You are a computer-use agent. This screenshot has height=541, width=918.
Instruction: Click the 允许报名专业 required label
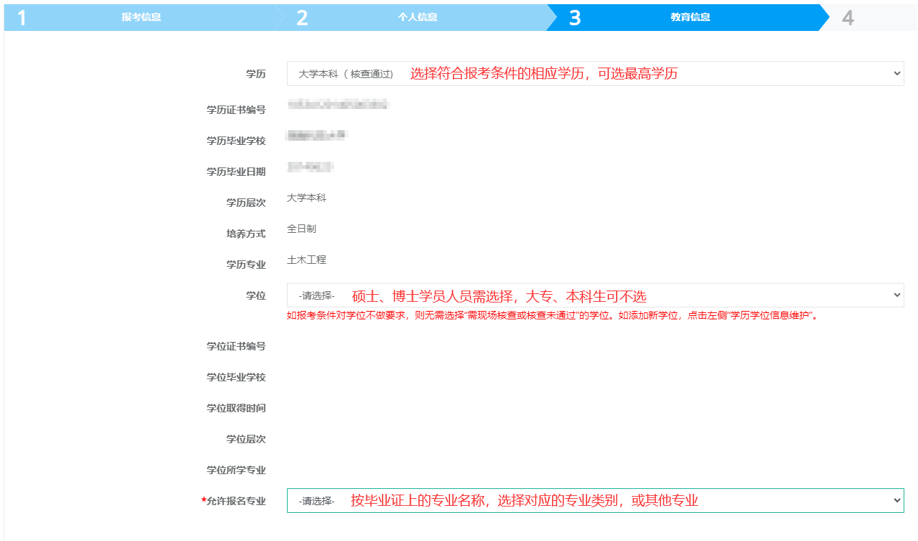click(234, 501)
